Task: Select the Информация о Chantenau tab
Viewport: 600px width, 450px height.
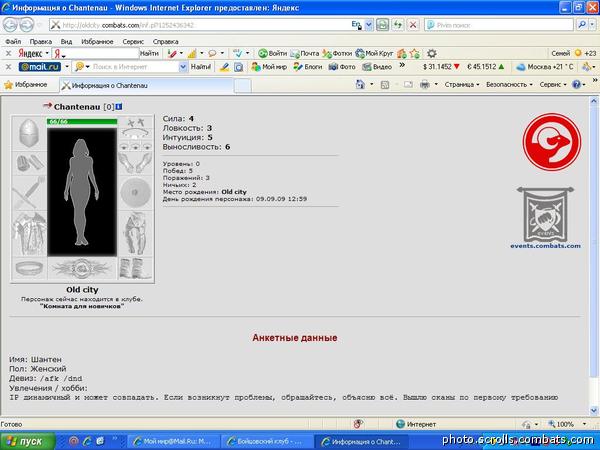Action: click(x=145, y=86)
